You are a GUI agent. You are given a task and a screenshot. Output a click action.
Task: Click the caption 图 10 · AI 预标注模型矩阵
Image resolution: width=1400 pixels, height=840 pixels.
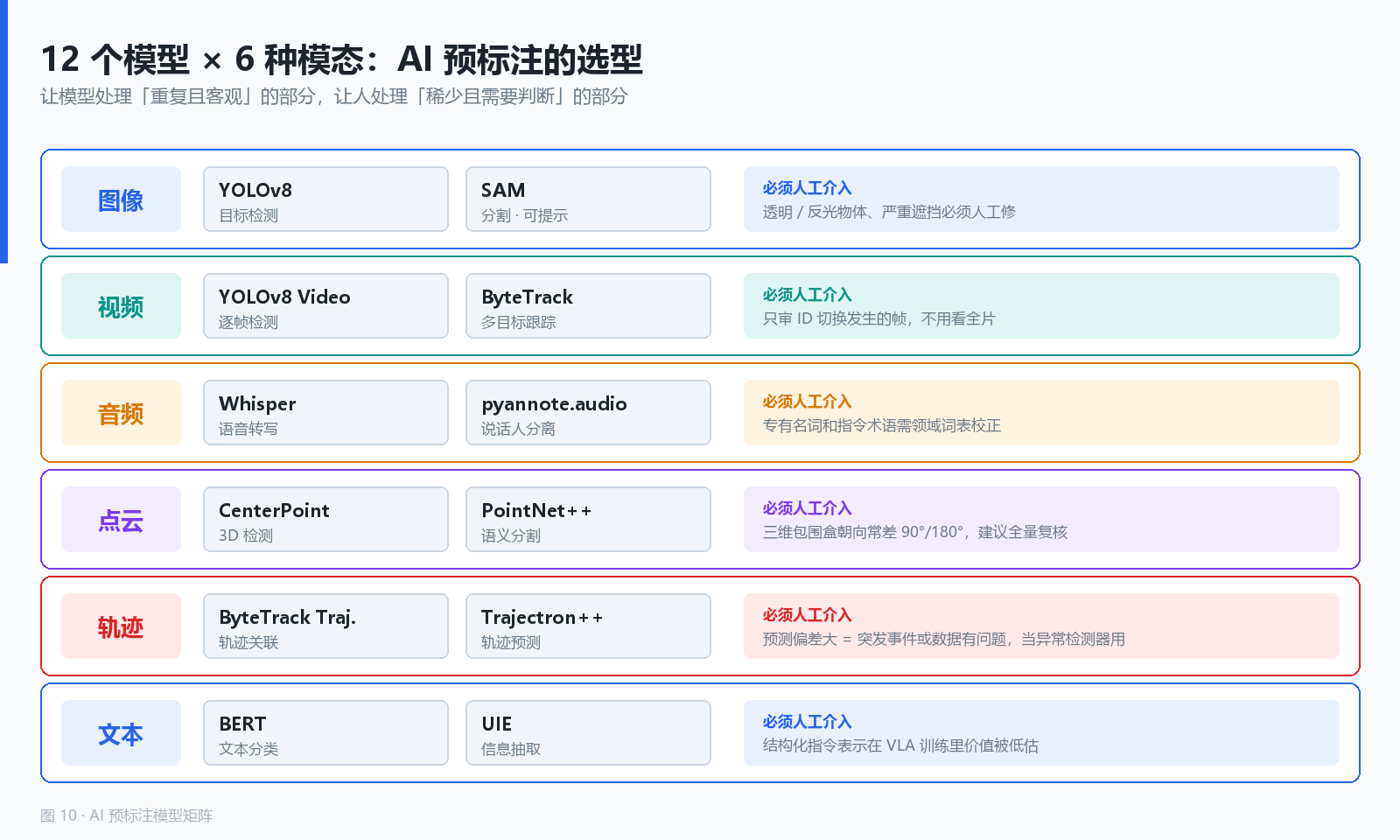pos(127,815)
